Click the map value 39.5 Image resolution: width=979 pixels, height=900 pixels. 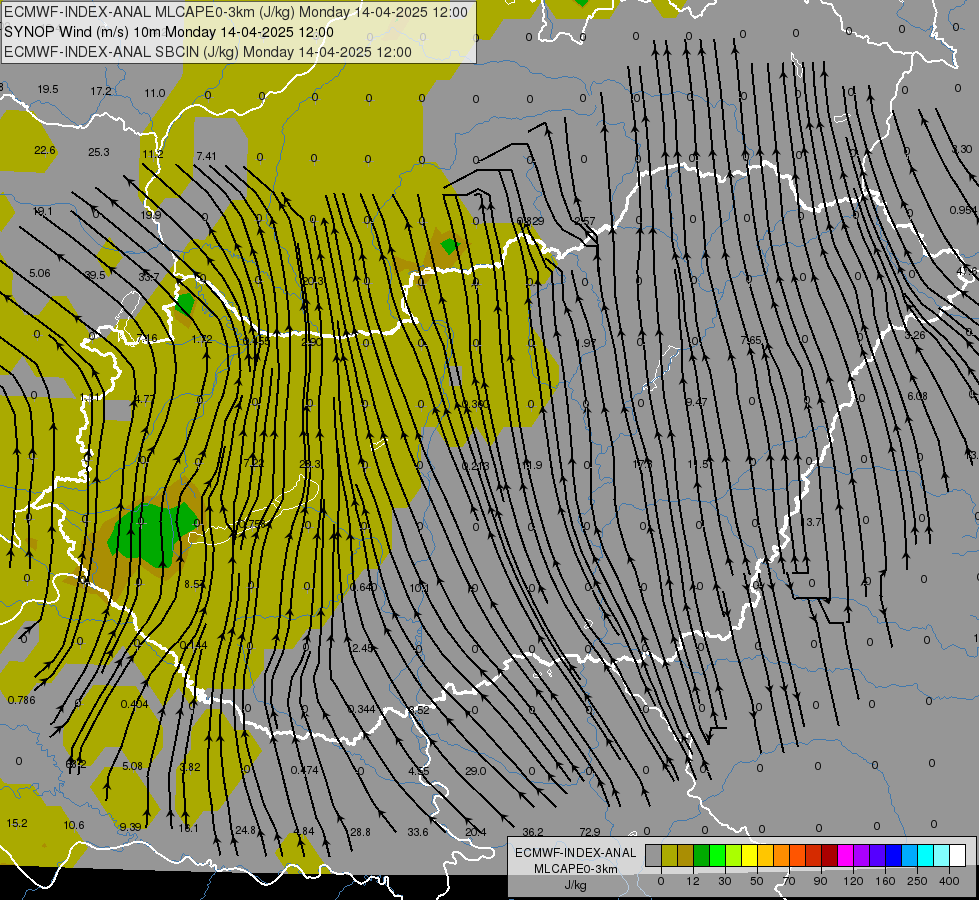[x=95, y=275]
